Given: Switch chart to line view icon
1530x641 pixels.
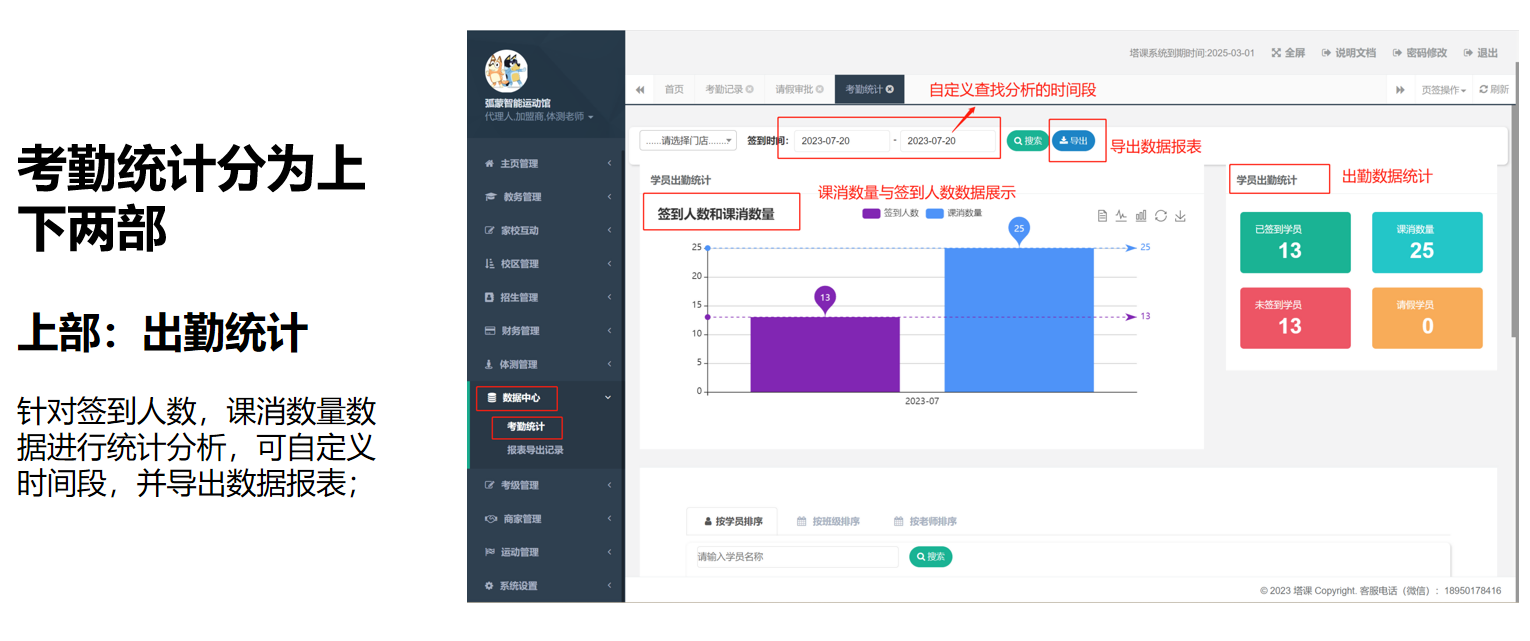Looking at the screenshot, I should [1121, 216].
